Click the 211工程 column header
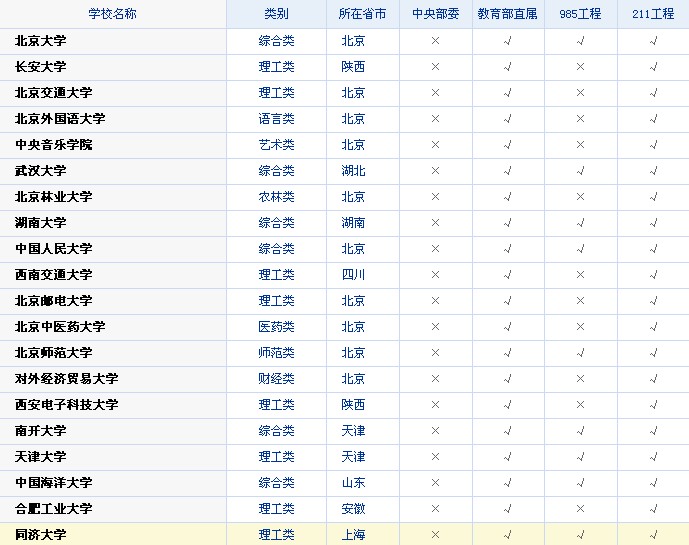 click(x=653, y=14)
